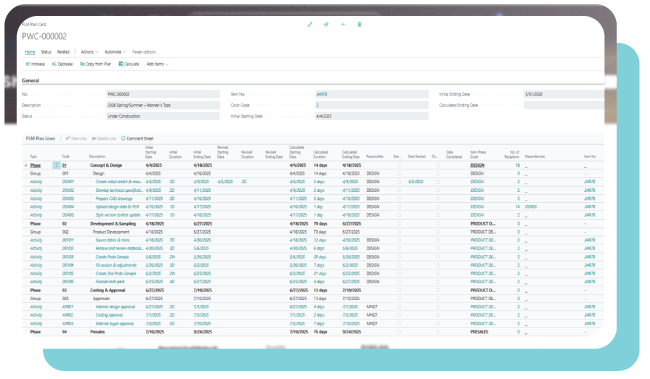Tick Started checkbox for Prepare CAD drawings row
Screen dimensions: 650x379
399,198
